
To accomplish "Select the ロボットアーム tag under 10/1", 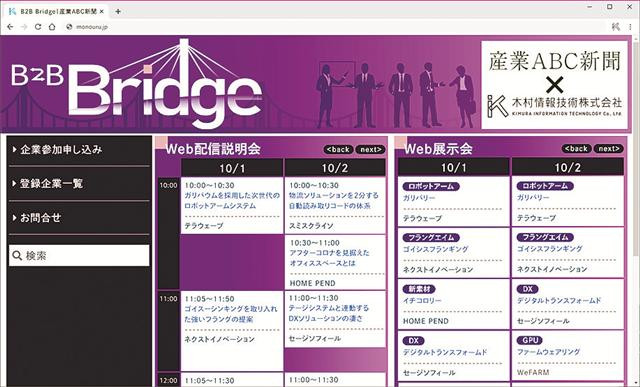I will (431, 186).
